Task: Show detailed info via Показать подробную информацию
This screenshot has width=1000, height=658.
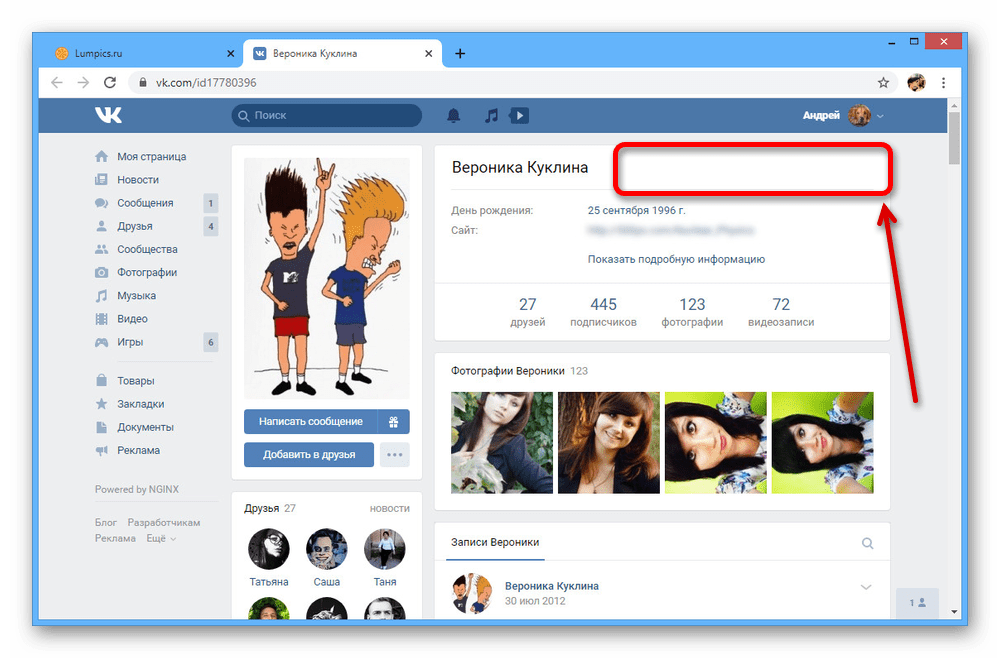Action: [x=676, y=259]
